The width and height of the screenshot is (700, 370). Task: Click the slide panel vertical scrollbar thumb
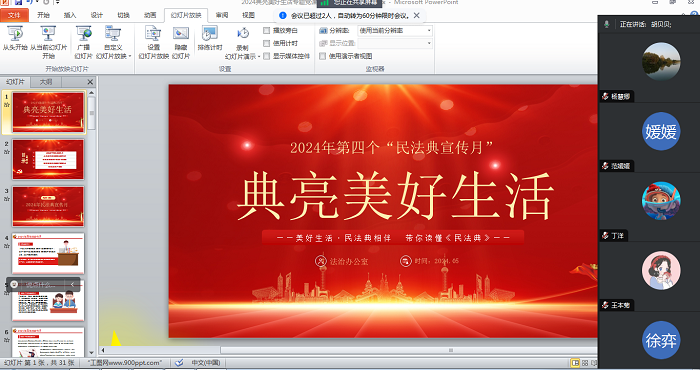(92, 113)
